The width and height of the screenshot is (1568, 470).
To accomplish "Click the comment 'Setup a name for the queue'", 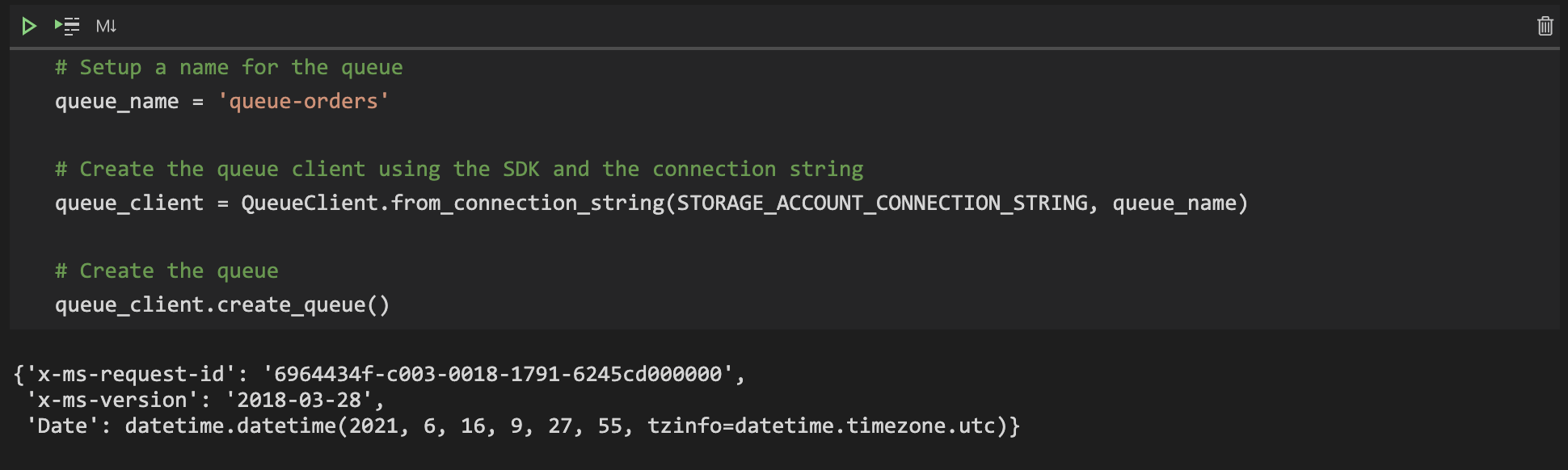I will [x=228, y=67].
